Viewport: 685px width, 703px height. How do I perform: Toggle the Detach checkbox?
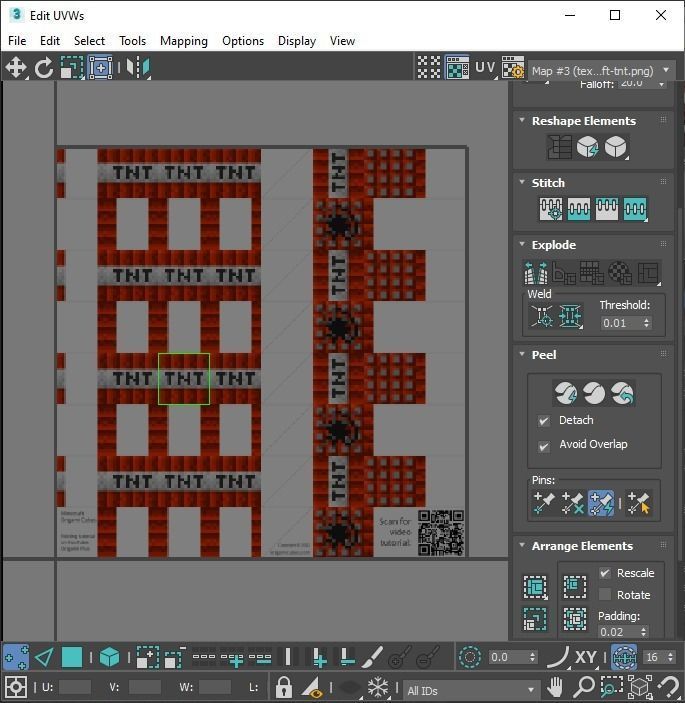[544, 421]
